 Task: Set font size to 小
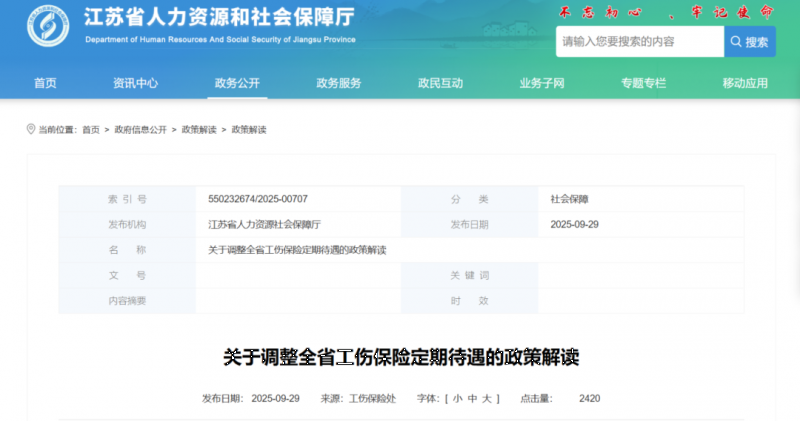[x=457, y=399]
